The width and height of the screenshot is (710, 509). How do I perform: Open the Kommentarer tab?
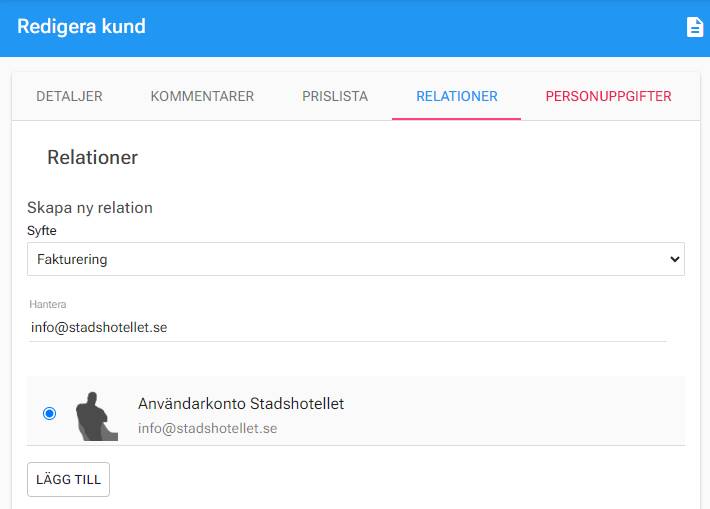click(202, 96)
